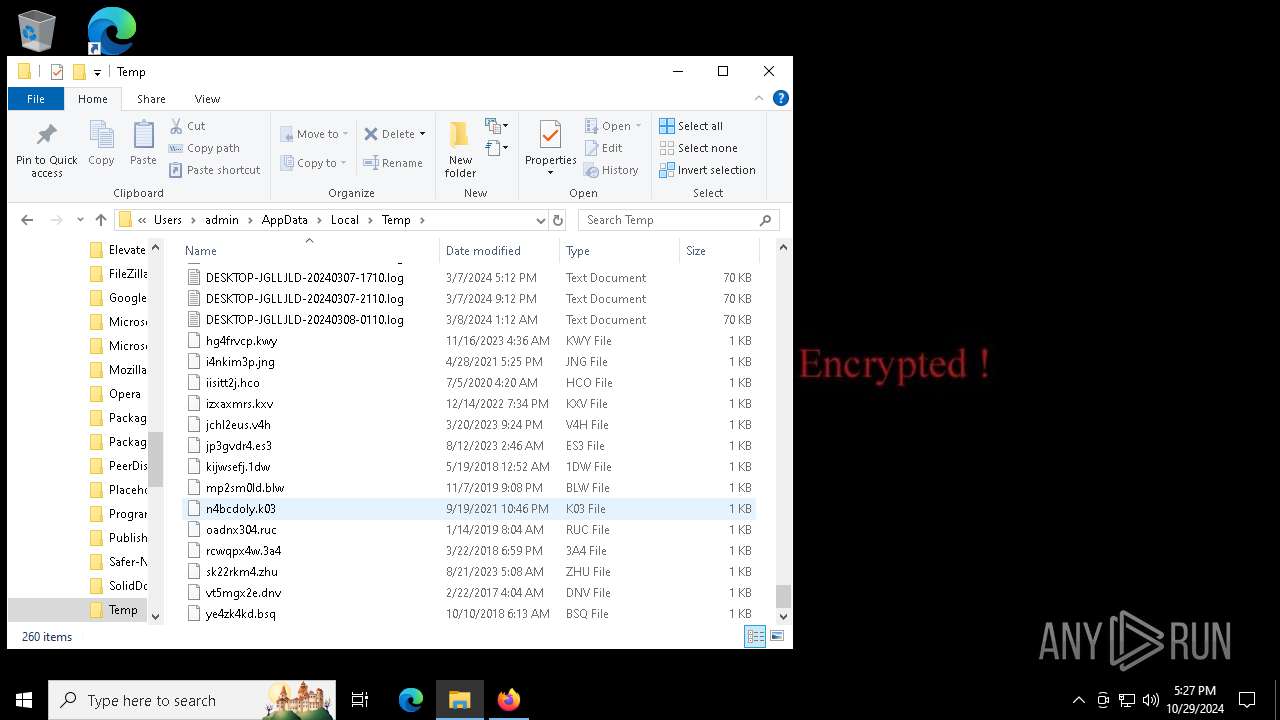
Task: Click AppData in the address path
Action: (284, 220)
